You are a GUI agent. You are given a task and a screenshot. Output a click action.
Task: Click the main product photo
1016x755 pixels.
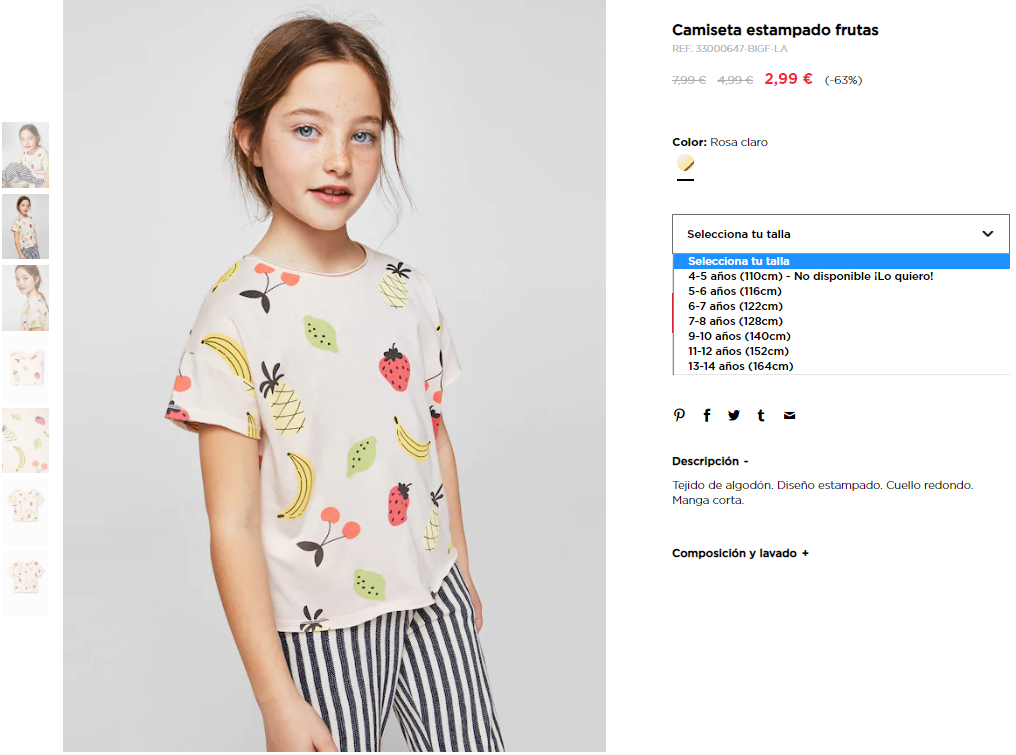tap(334, 376)
